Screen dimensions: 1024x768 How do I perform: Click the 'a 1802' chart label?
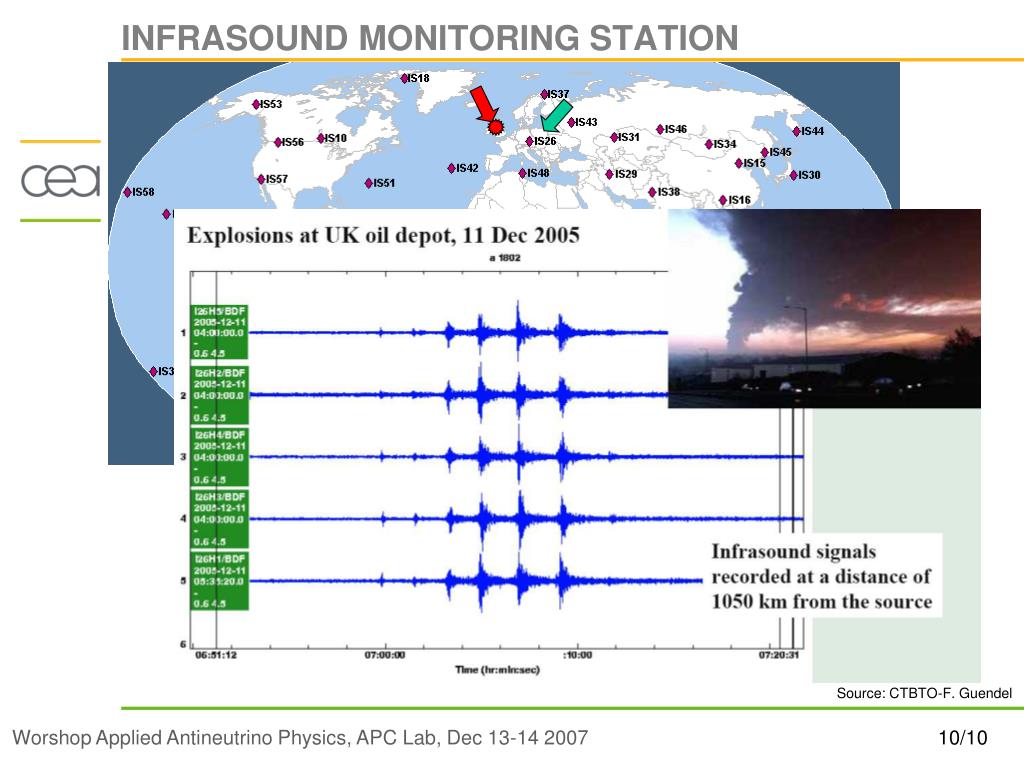(x=505, y=258)
